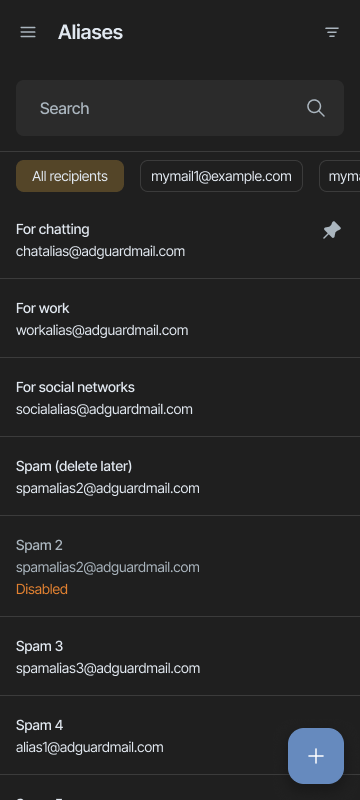Open the Spam 3 alias entry
The width and height of the screenshot is (360, 800).
click(x=180, y=656)
